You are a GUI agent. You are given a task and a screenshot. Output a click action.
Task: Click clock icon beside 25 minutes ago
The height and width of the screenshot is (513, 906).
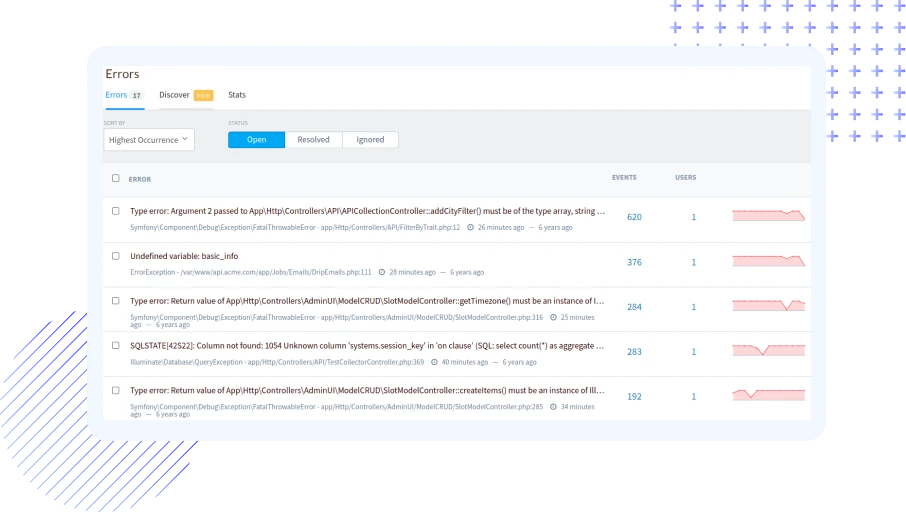pyautogui.click(x=554, y=317)
